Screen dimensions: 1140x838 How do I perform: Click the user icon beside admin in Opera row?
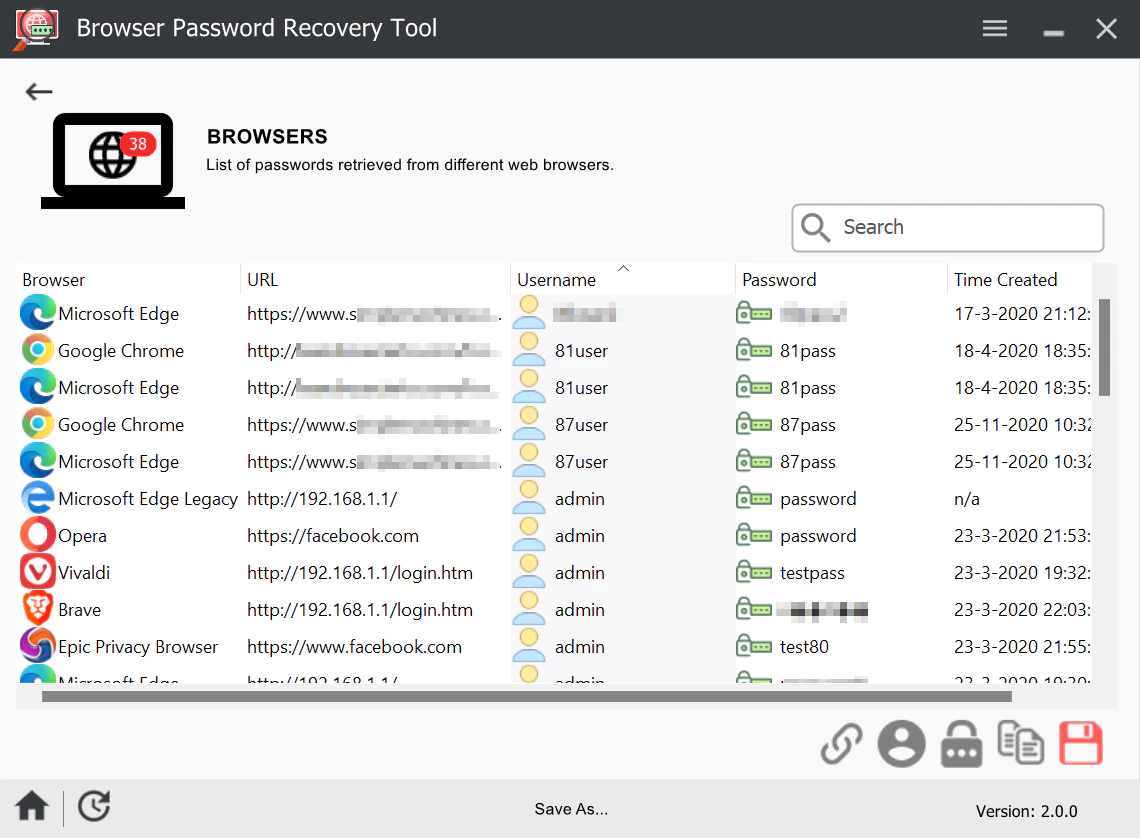click(529, 534)
